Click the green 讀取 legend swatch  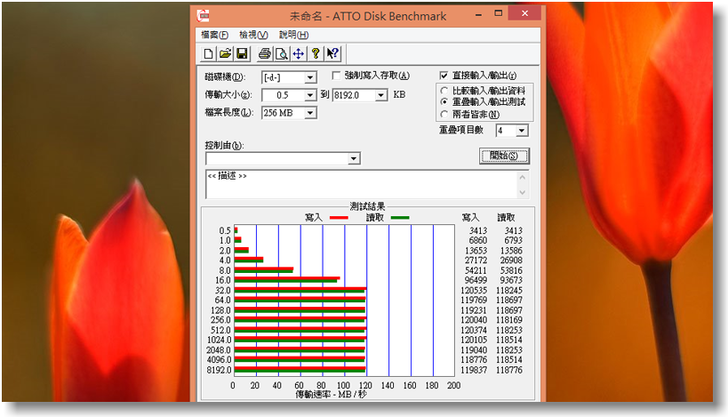(400, 217)
